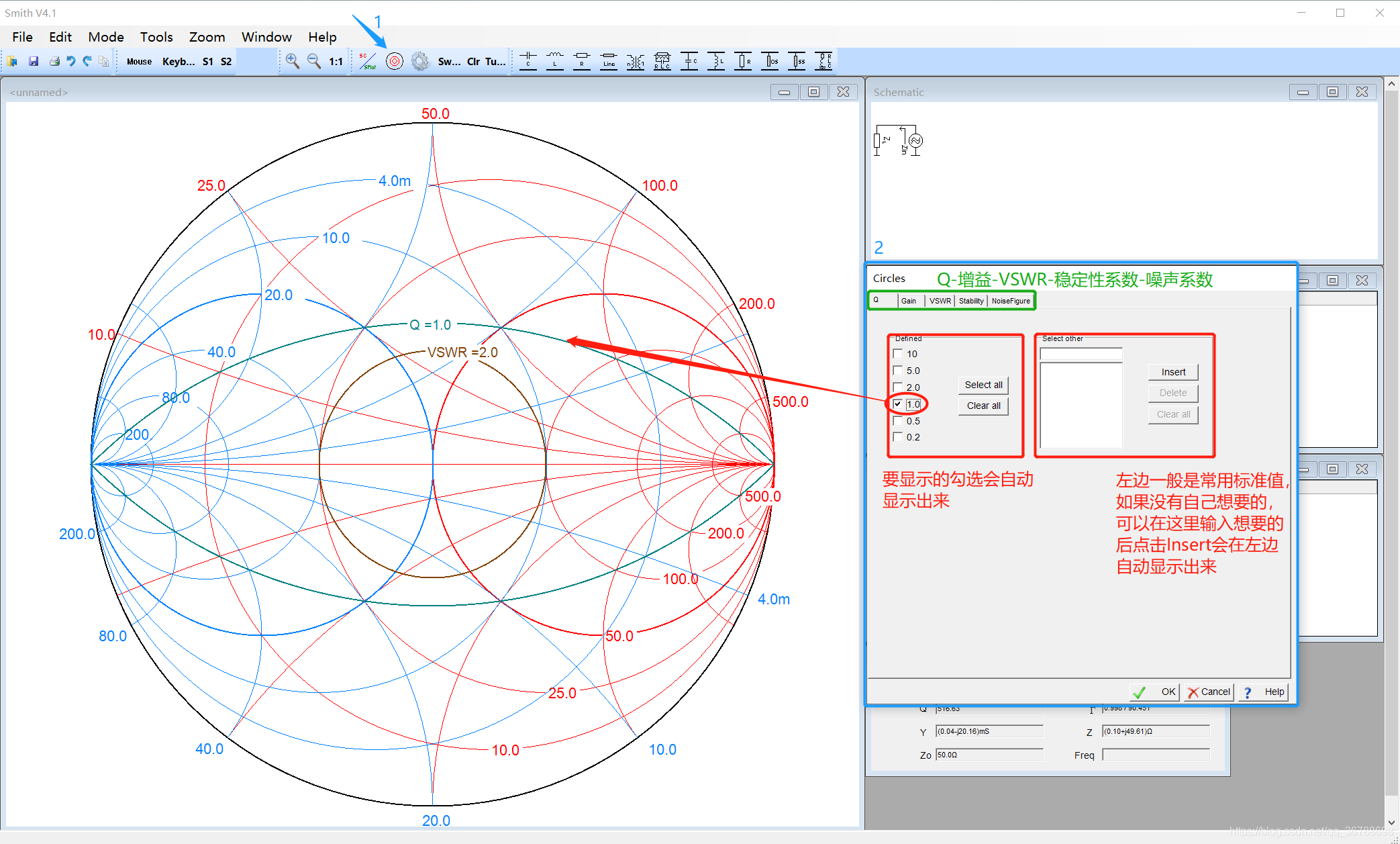
Task: Confirm with the OK button
Action: [1155, 692]
